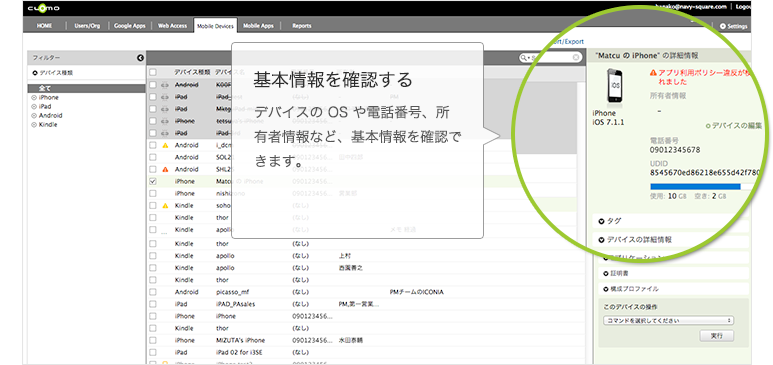Check the picasso_mf row checkbox
The height and width of the screenshot is (365, 773).
pos(153,292)
